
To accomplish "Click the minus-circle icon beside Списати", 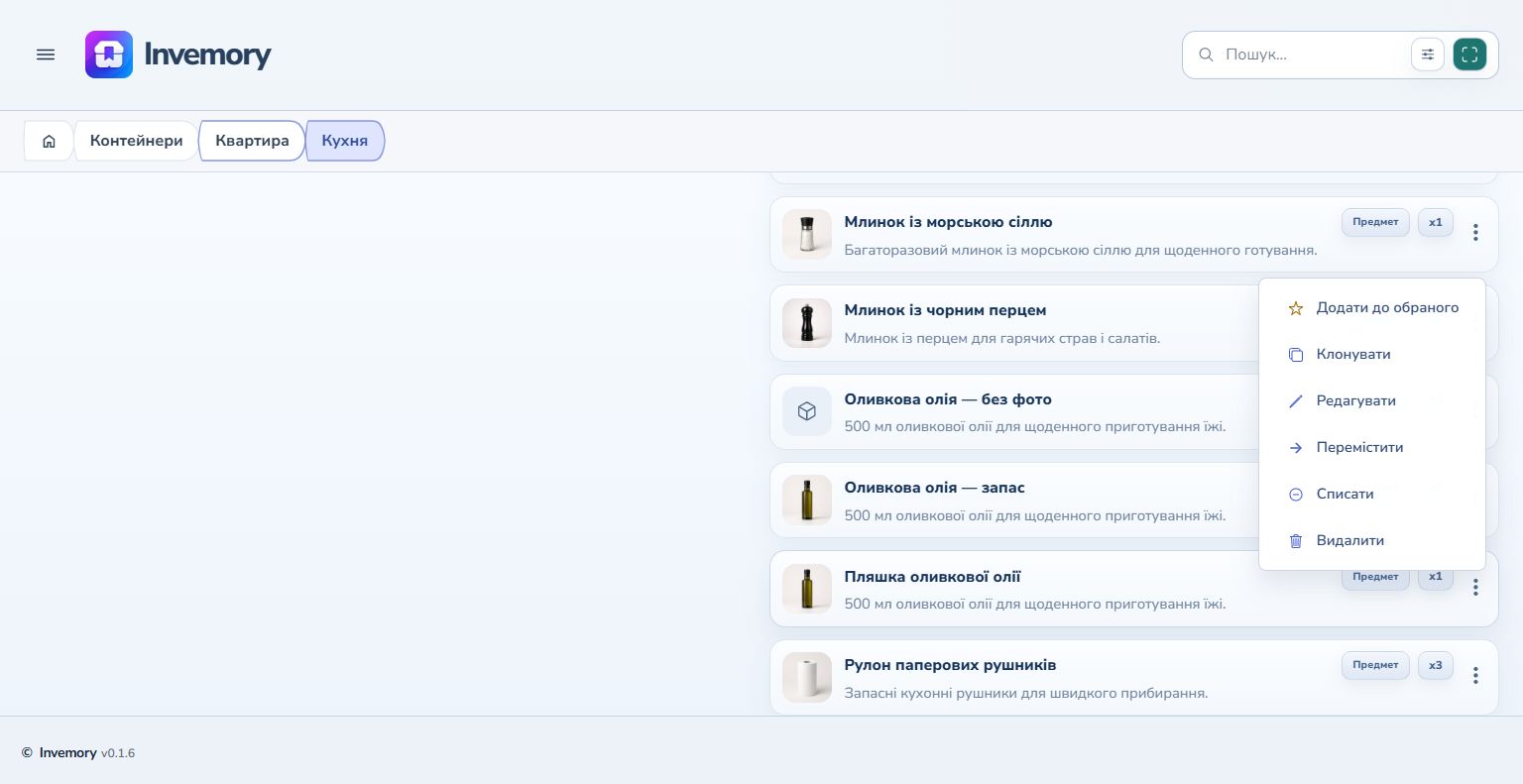I will point(1295,495).
